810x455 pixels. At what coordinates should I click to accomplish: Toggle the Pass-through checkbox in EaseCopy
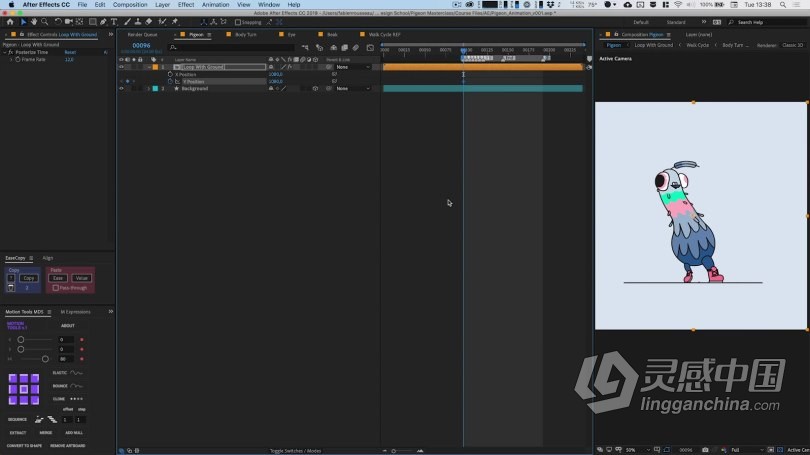55,288
